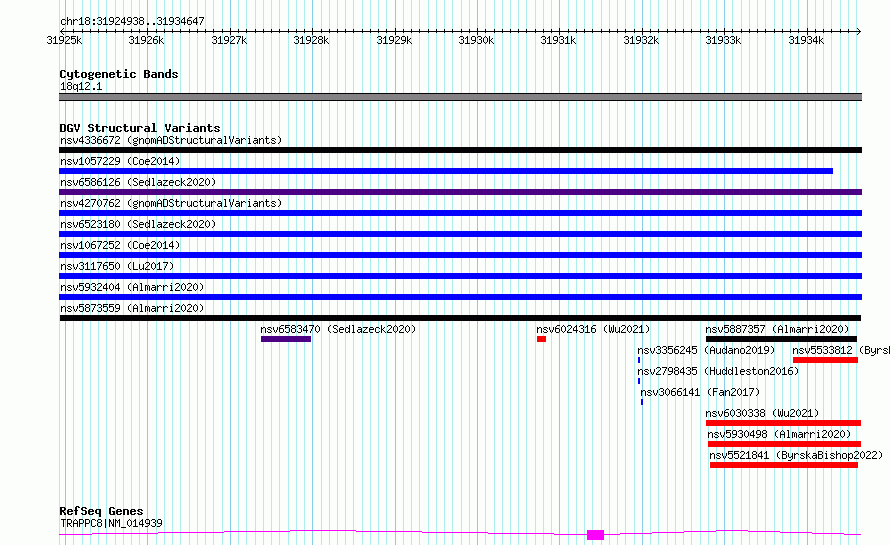Click the Cytogenetic Bands track title
Viewport: 890px width, 545px height.
[119, 74]
